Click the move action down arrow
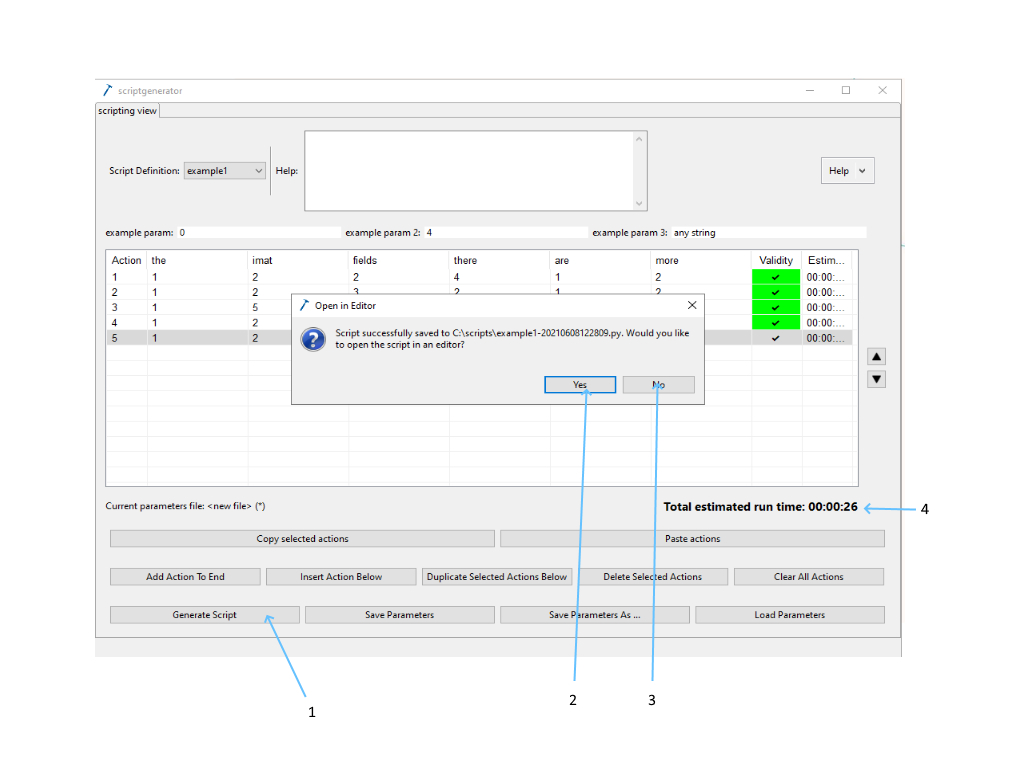The height and width of the screenshot is (760, 1013). pyautogui.click(x=876, y=379)
